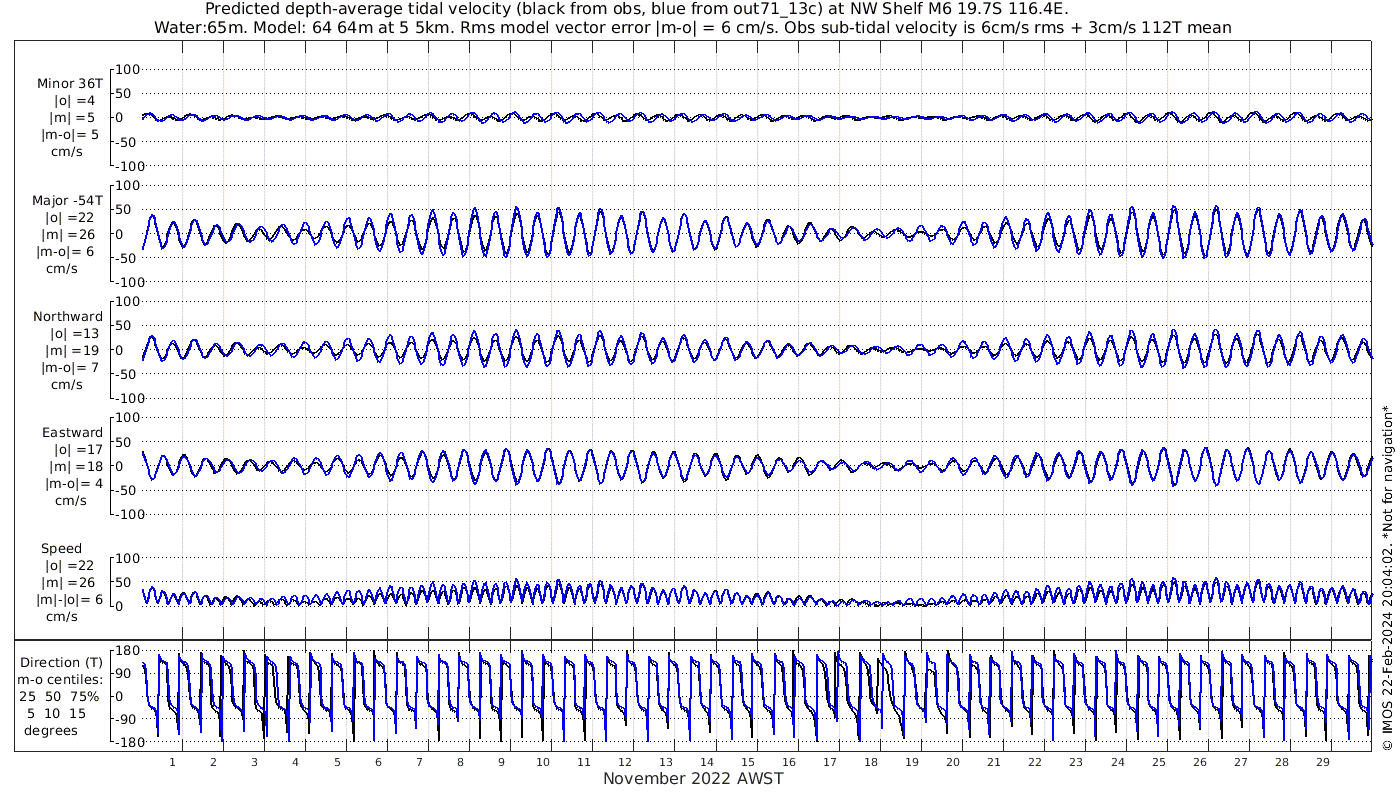
Task: Click day '25' on the date axis
Action: pos(1158,762)
